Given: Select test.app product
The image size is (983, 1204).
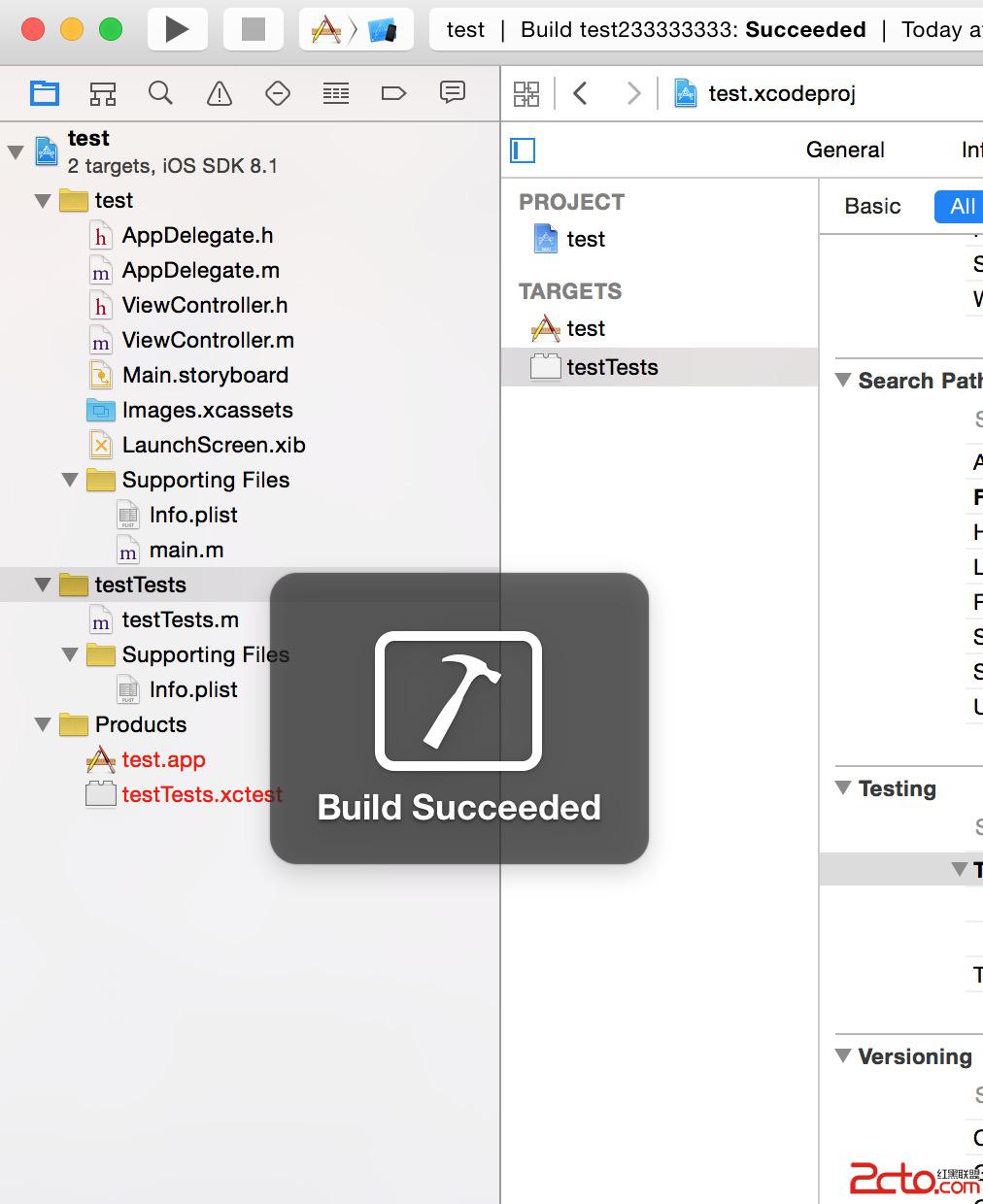Looking at the screenshot, I should (163, 759).
